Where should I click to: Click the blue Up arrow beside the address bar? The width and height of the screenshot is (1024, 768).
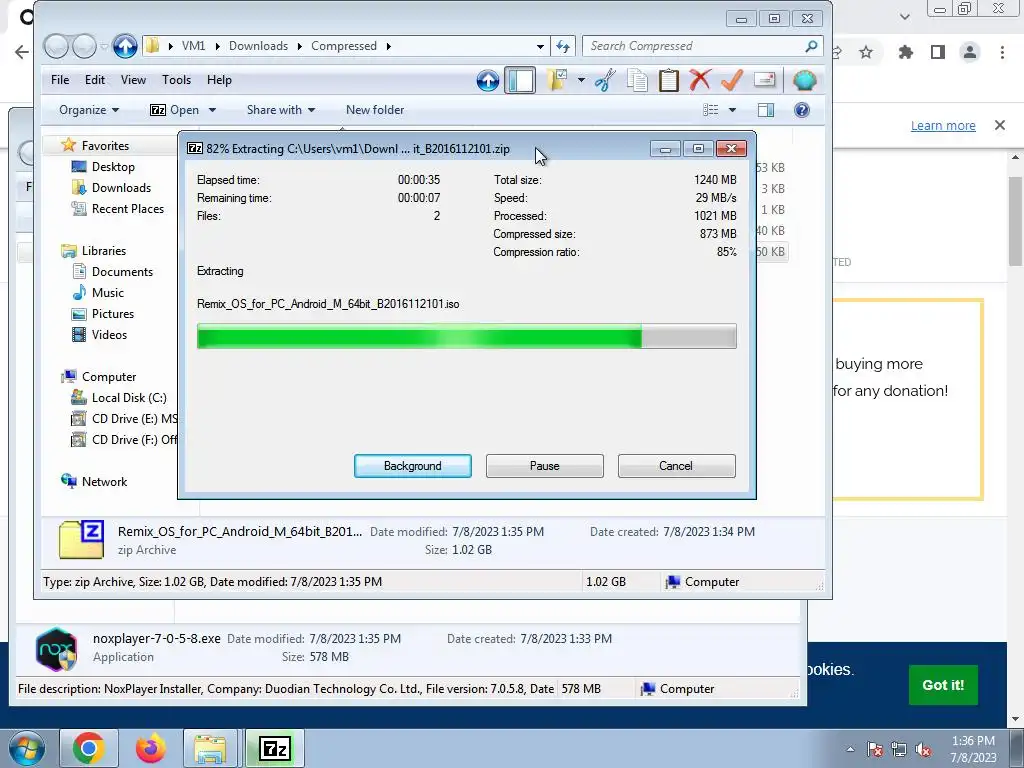point(125,46)
